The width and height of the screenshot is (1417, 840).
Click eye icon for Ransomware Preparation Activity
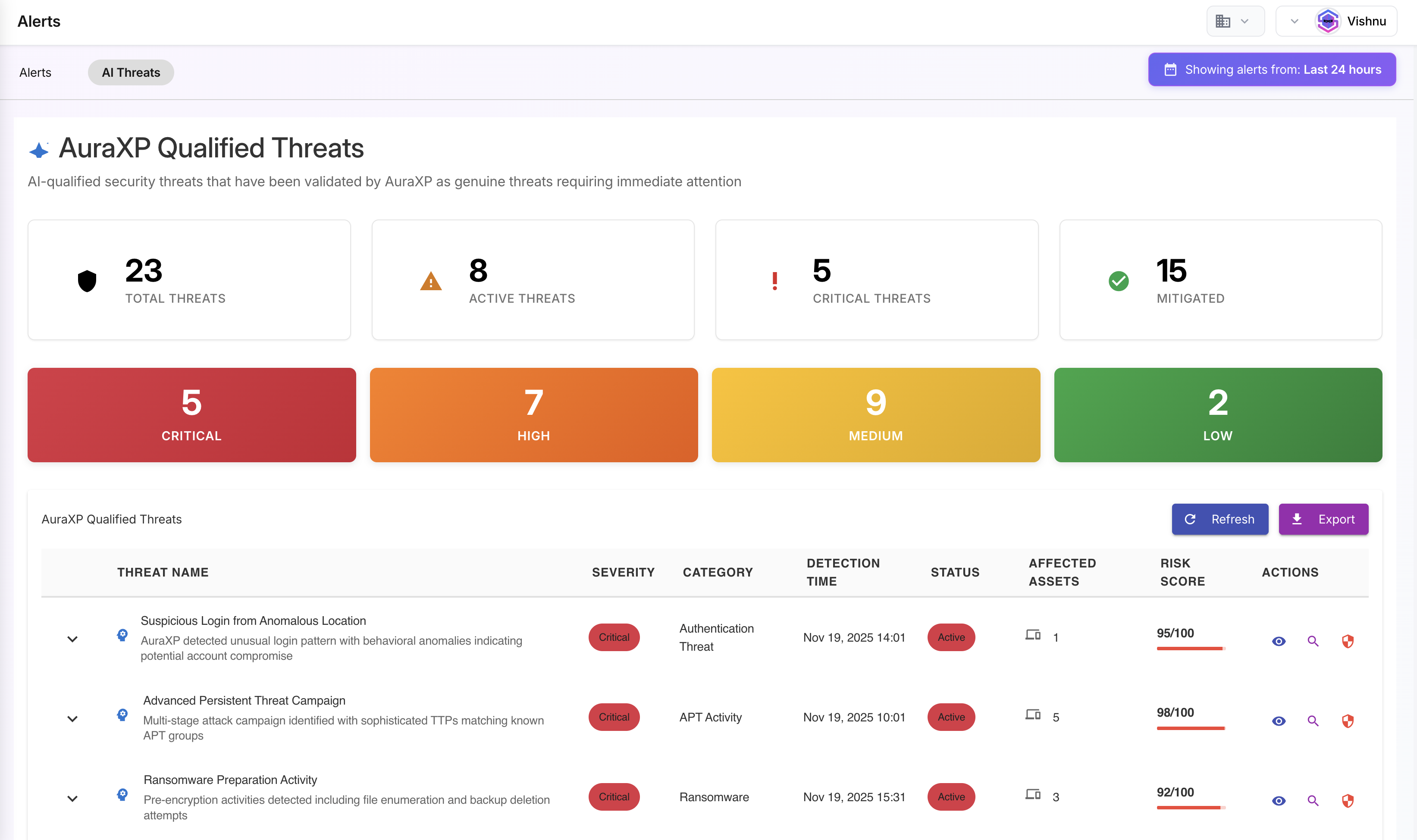[1278, 800]
